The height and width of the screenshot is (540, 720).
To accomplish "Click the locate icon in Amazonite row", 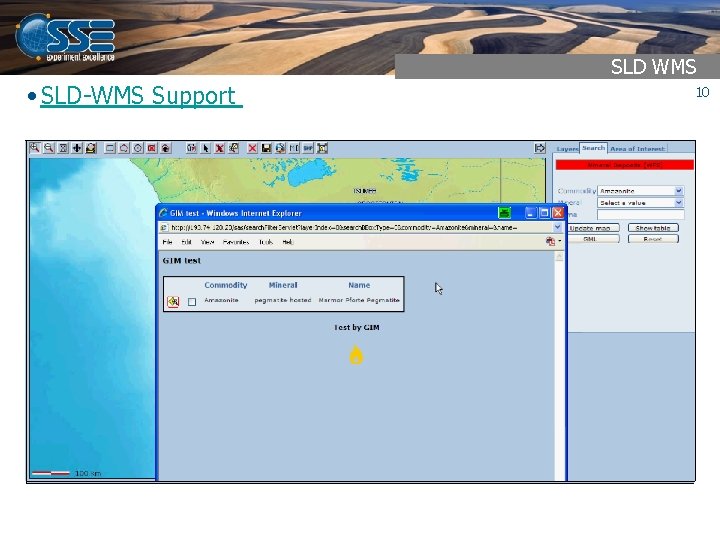I will (173, 302).
